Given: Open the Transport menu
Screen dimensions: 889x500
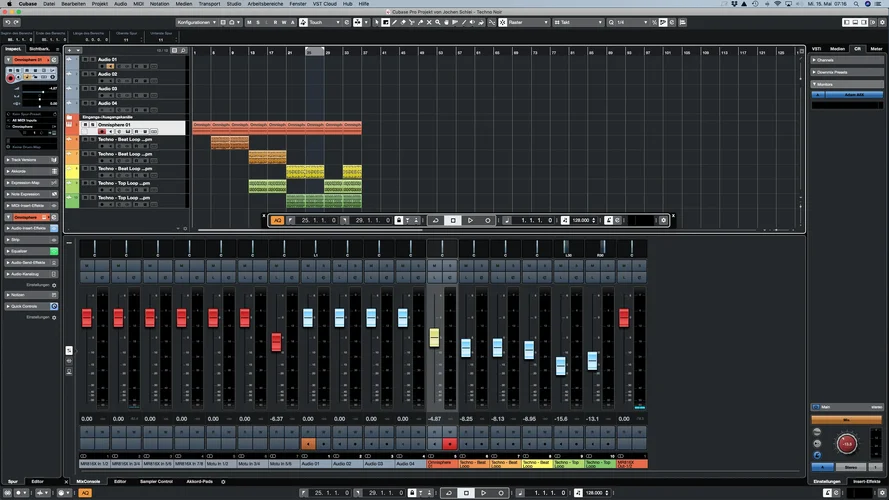Looking at the screenshot, I should (209, 4).
